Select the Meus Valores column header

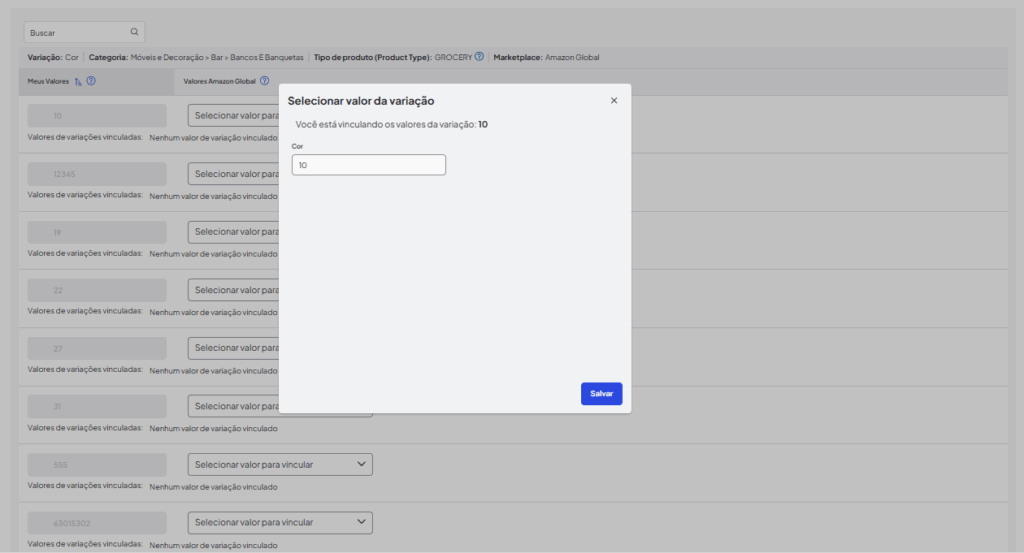pyautogui.click(x=49, y=81)
